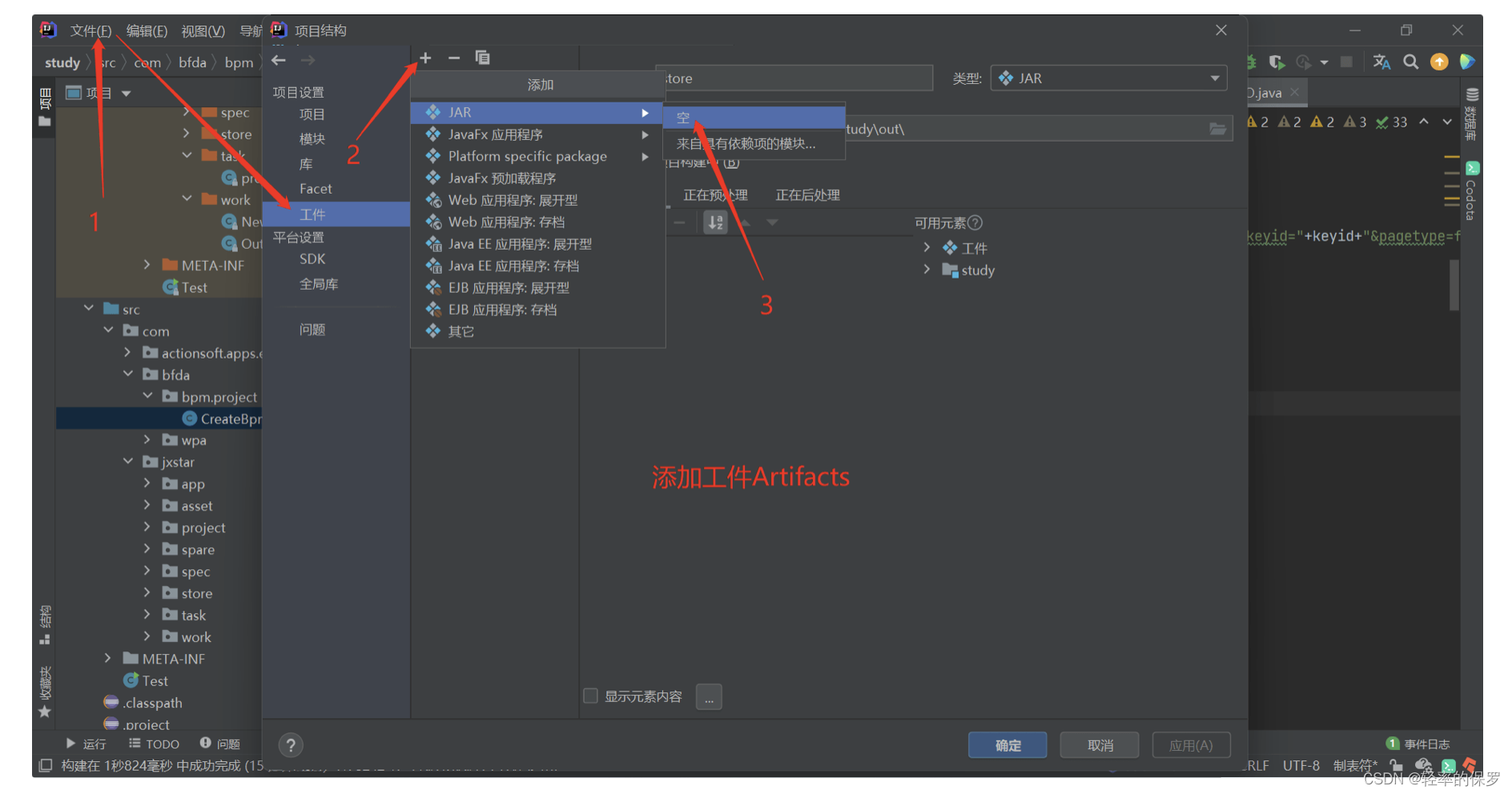Open the TODO tool window tab

[x=154, y=744]
